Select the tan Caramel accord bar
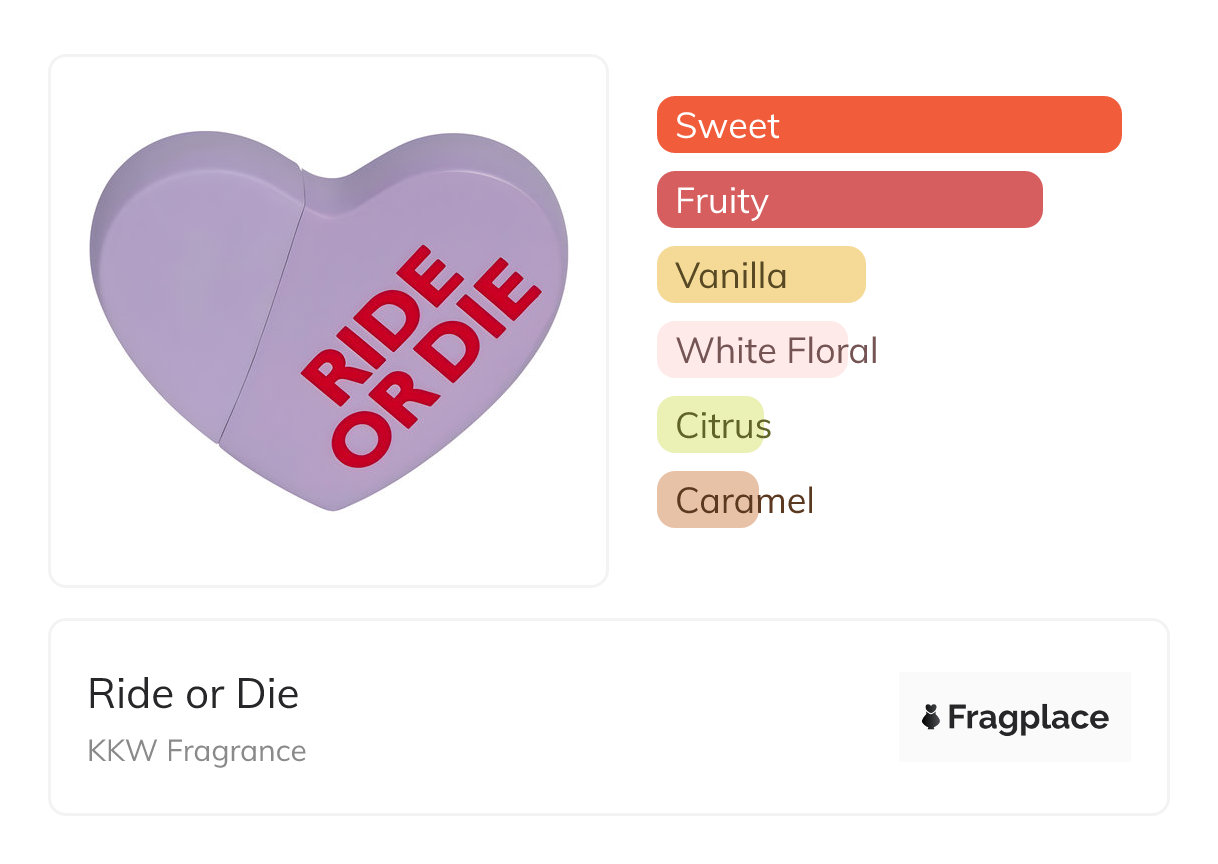 pos(707,500)
